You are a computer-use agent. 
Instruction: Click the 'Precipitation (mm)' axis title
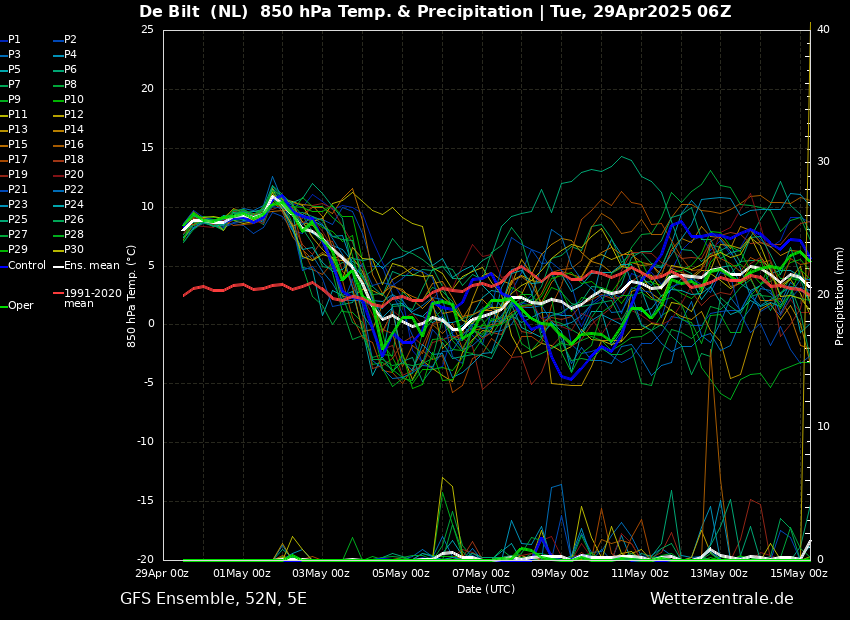click(x=839, y=296)
